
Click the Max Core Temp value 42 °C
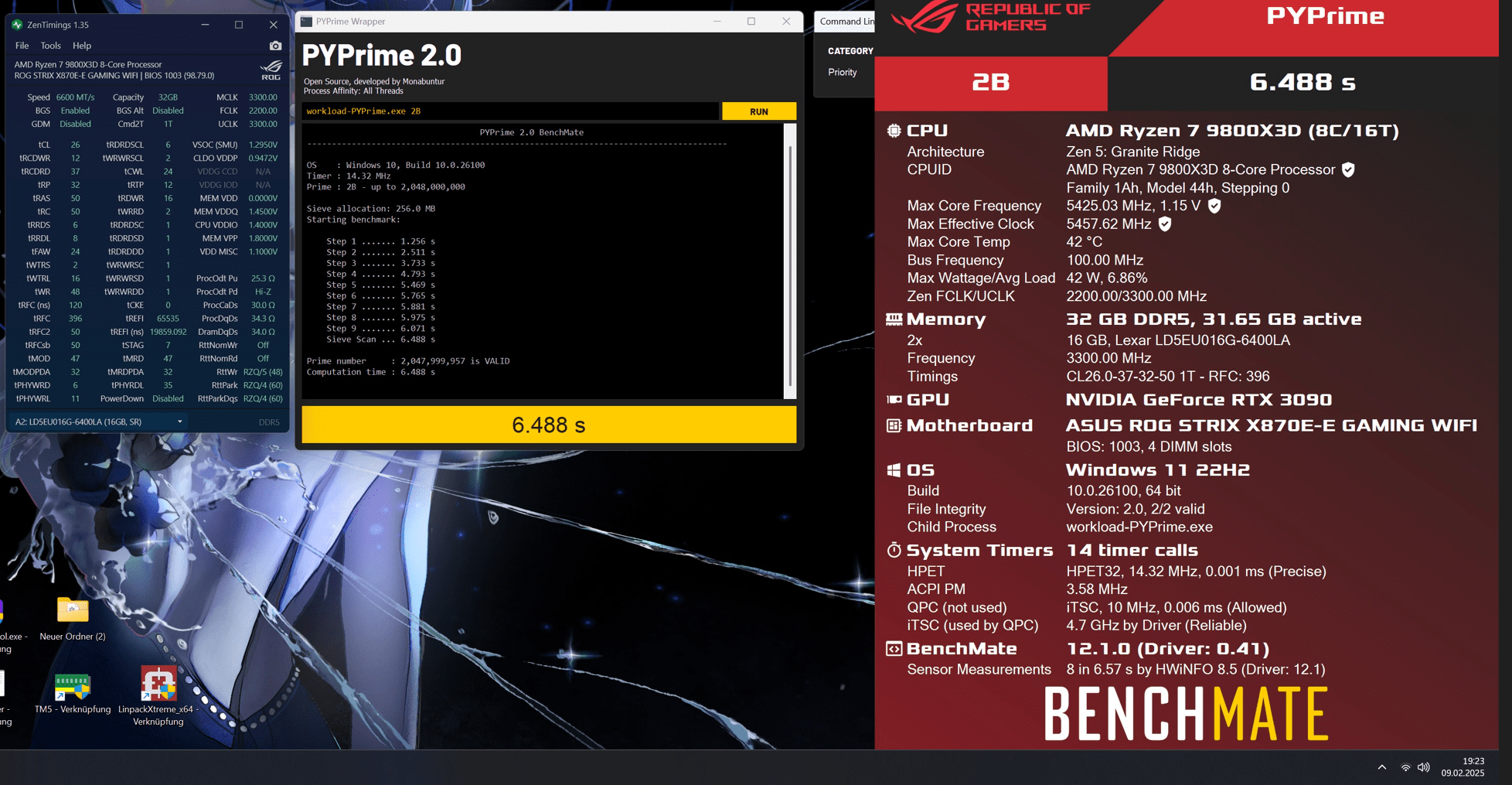click(x=1085, y=242)
